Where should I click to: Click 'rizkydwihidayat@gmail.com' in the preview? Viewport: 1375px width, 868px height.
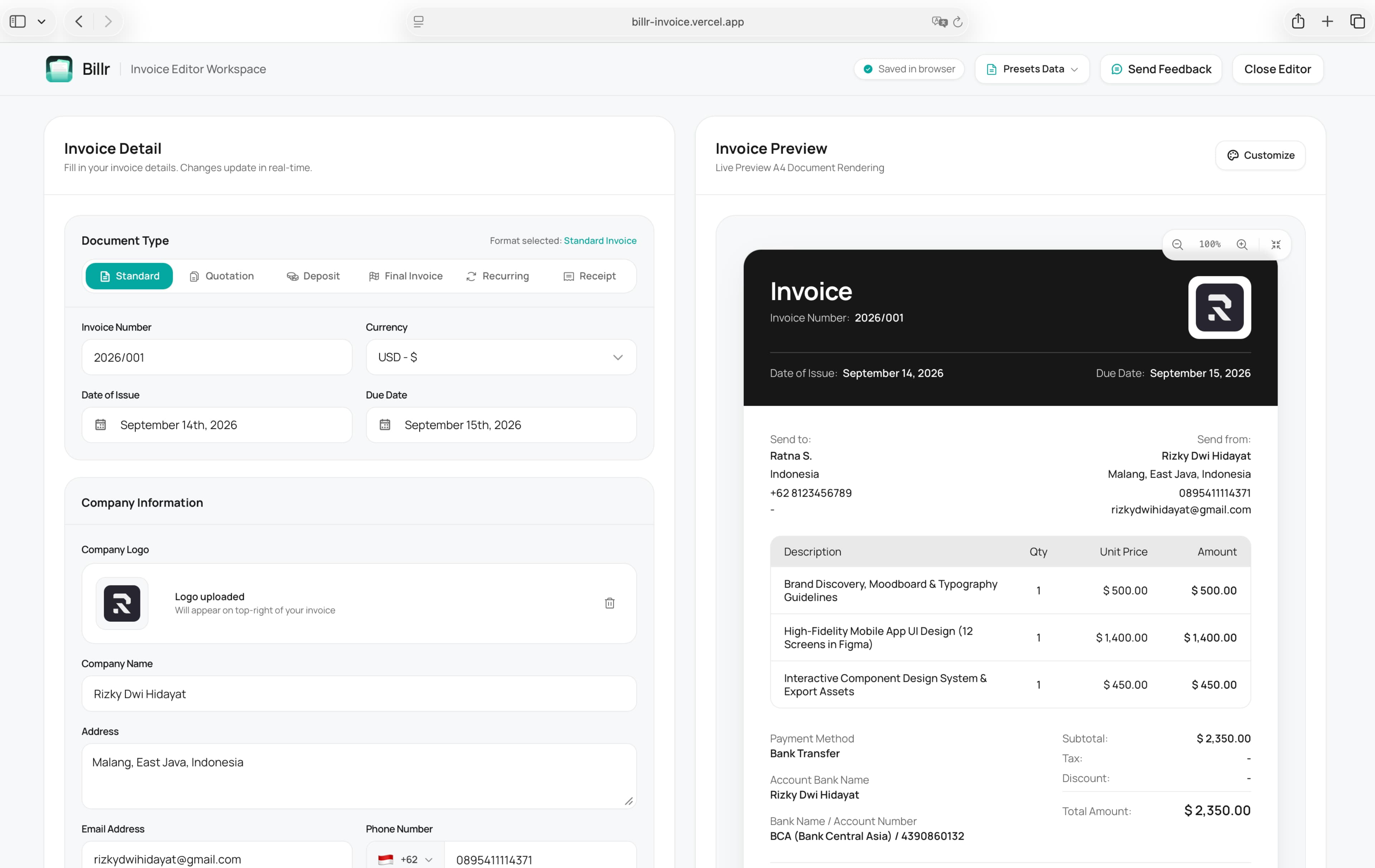coord(1181,510)
